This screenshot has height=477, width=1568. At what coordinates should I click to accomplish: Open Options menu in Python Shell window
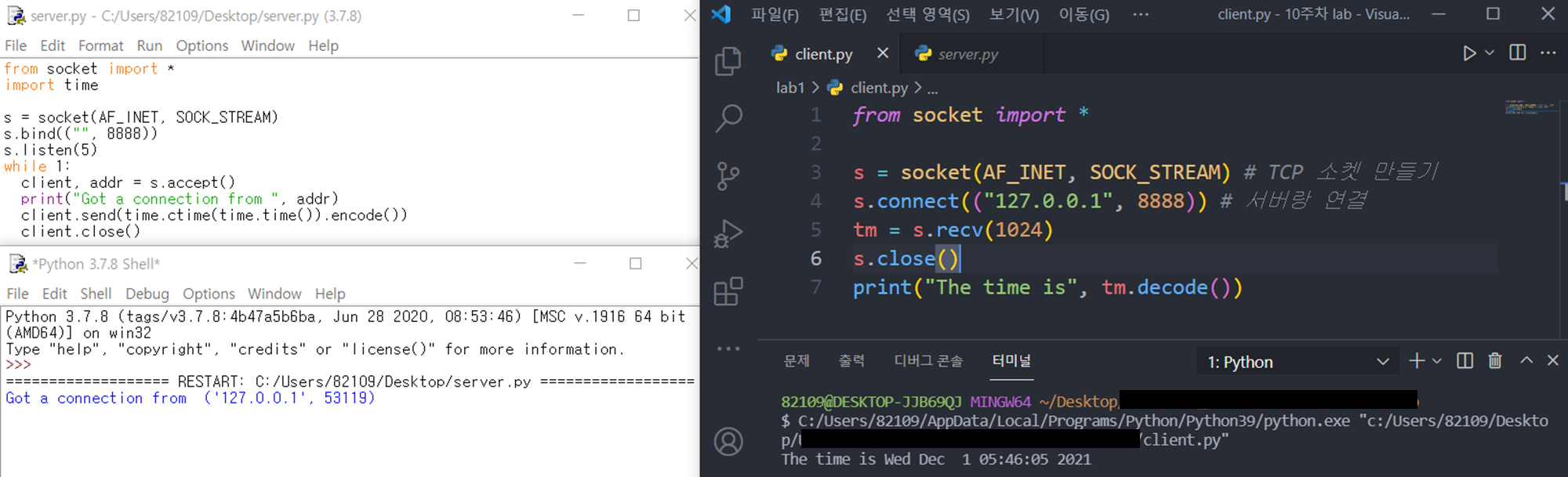click(x=209, y=294)
